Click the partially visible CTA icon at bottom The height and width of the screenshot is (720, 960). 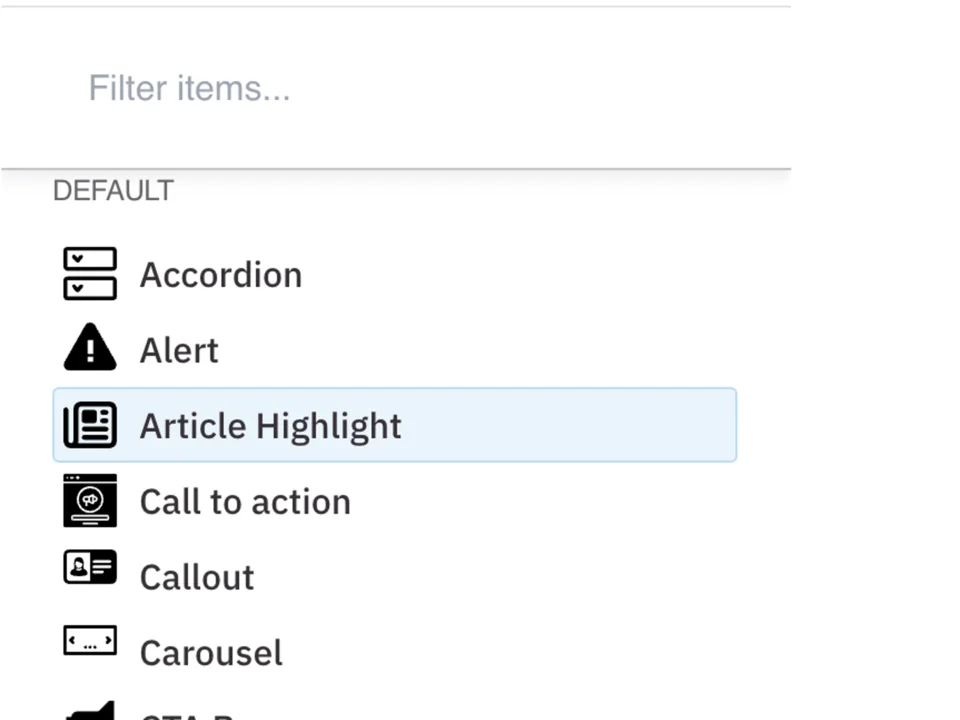tap(90, 712)
